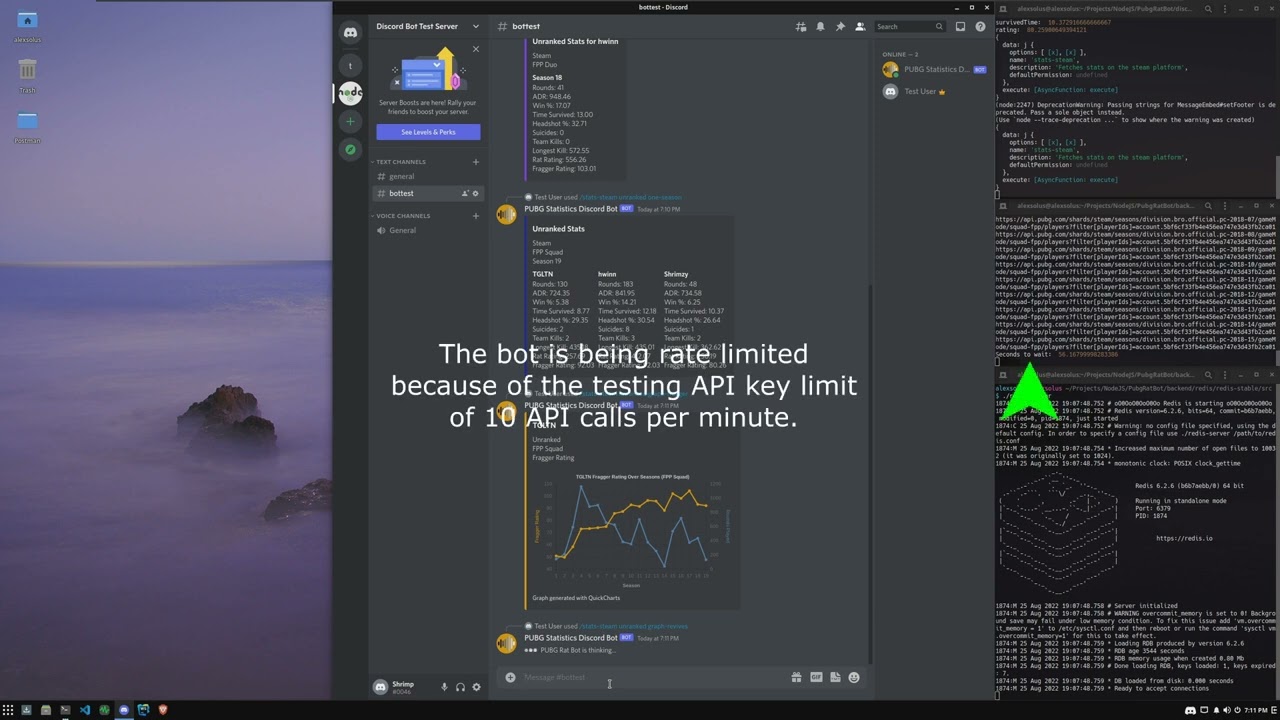
Task: Show pinned messages pin icon
Action: click(840, 27)
